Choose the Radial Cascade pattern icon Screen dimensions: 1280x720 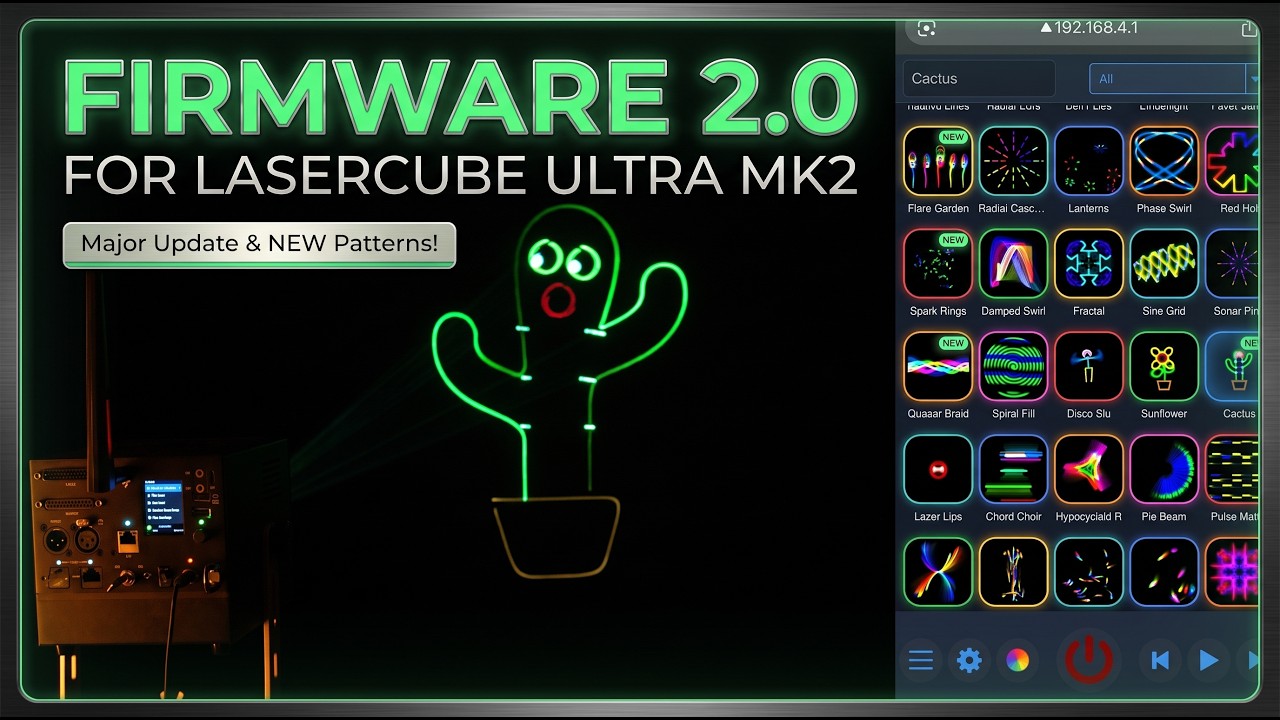pyautogui.click(x=1013, y=160)
